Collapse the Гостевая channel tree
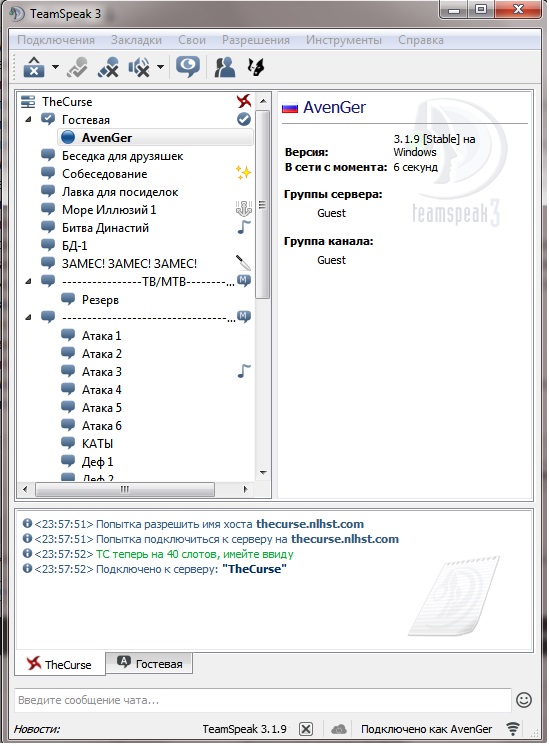This screenshot has height=746, width=549. pos(29,119)
